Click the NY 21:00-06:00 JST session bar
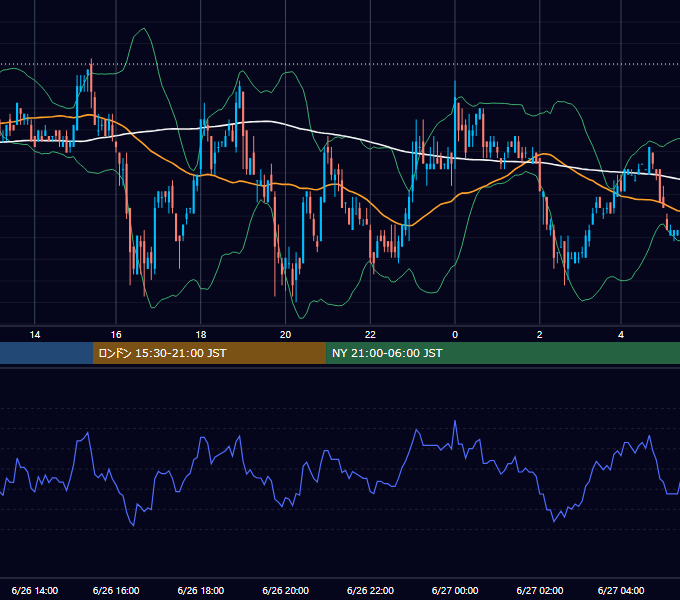The width and height of the screenshot is (680, 600). pyautogui.click(x=503, y=353)
